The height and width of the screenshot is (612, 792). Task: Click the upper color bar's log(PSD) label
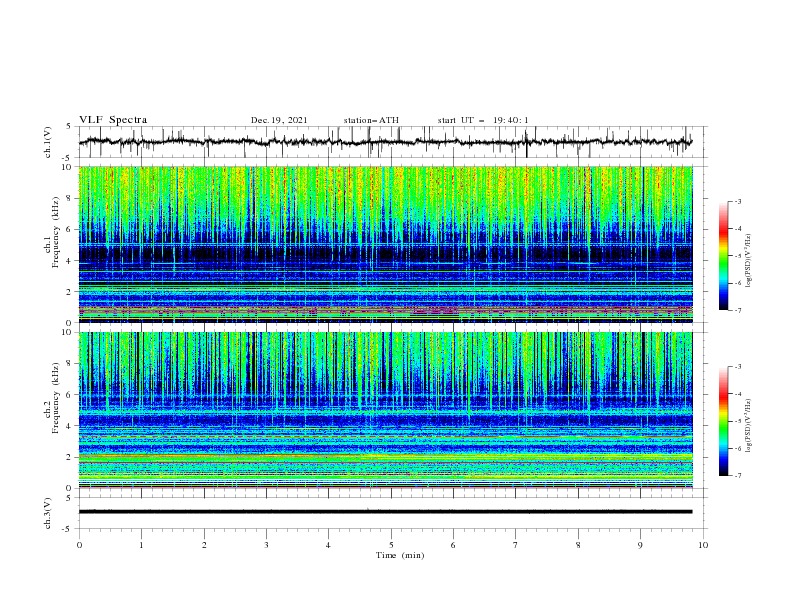[x=749, y=261]
